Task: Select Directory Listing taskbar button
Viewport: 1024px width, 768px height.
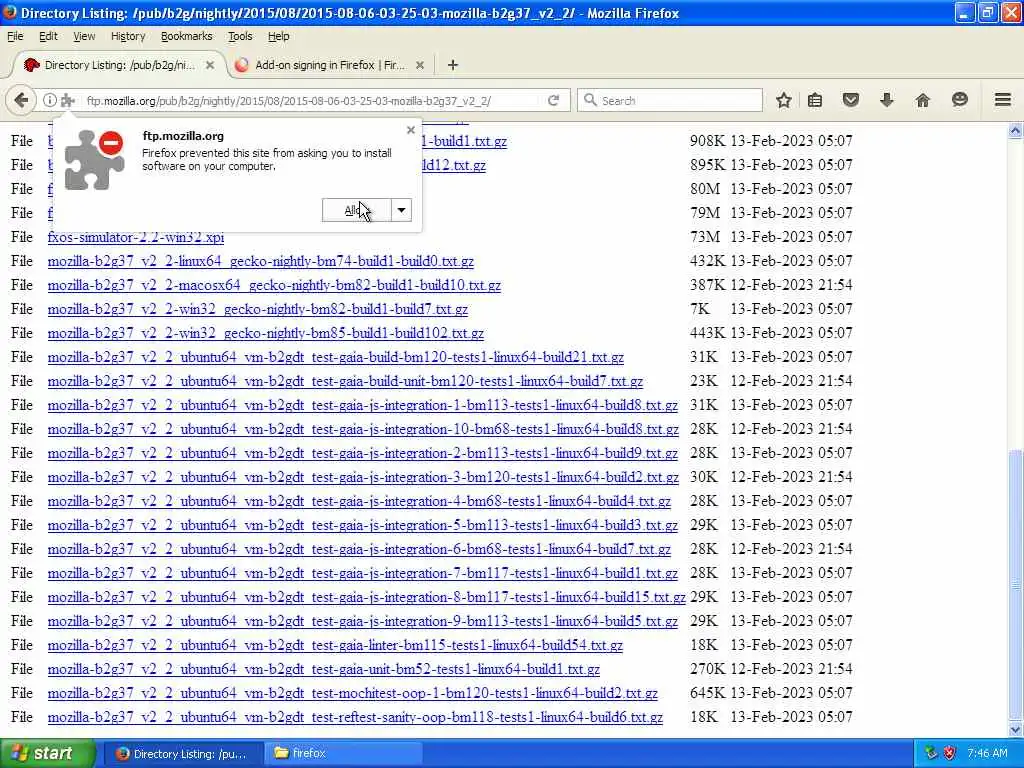Action: point(183,754)
